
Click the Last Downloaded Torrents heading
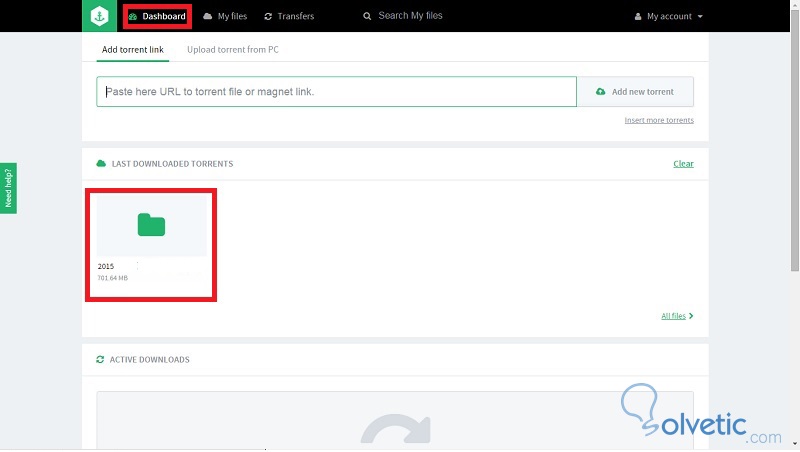point(172,164)
